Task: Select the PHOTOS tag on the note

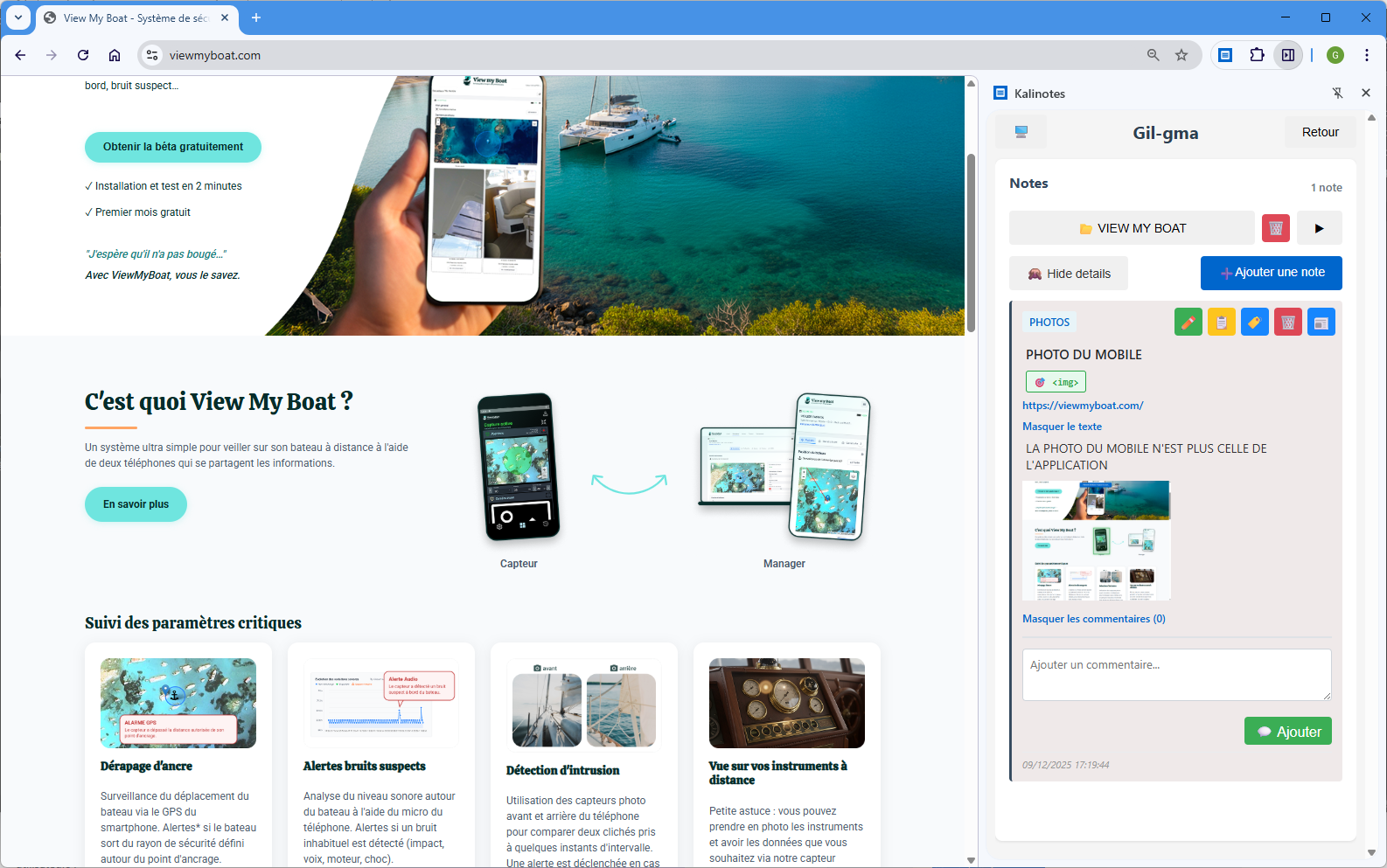Action: click(1049, 323)
